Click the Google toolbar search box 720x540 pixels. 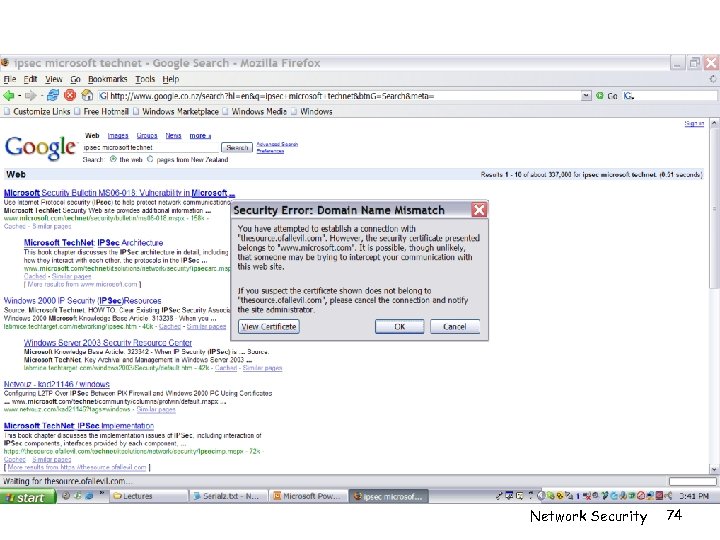669,96
